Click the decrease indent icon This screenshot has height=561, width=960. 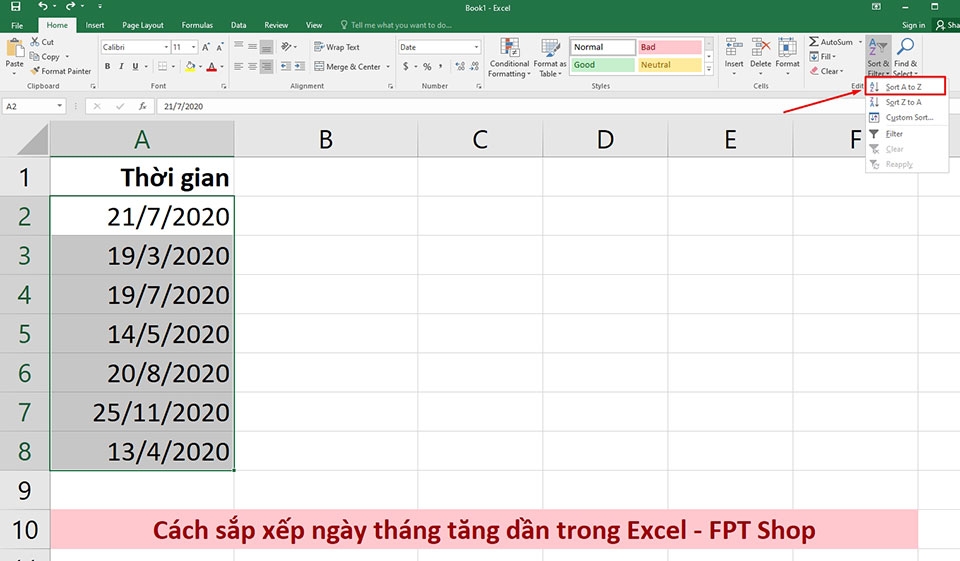click(x=285, y=66)
